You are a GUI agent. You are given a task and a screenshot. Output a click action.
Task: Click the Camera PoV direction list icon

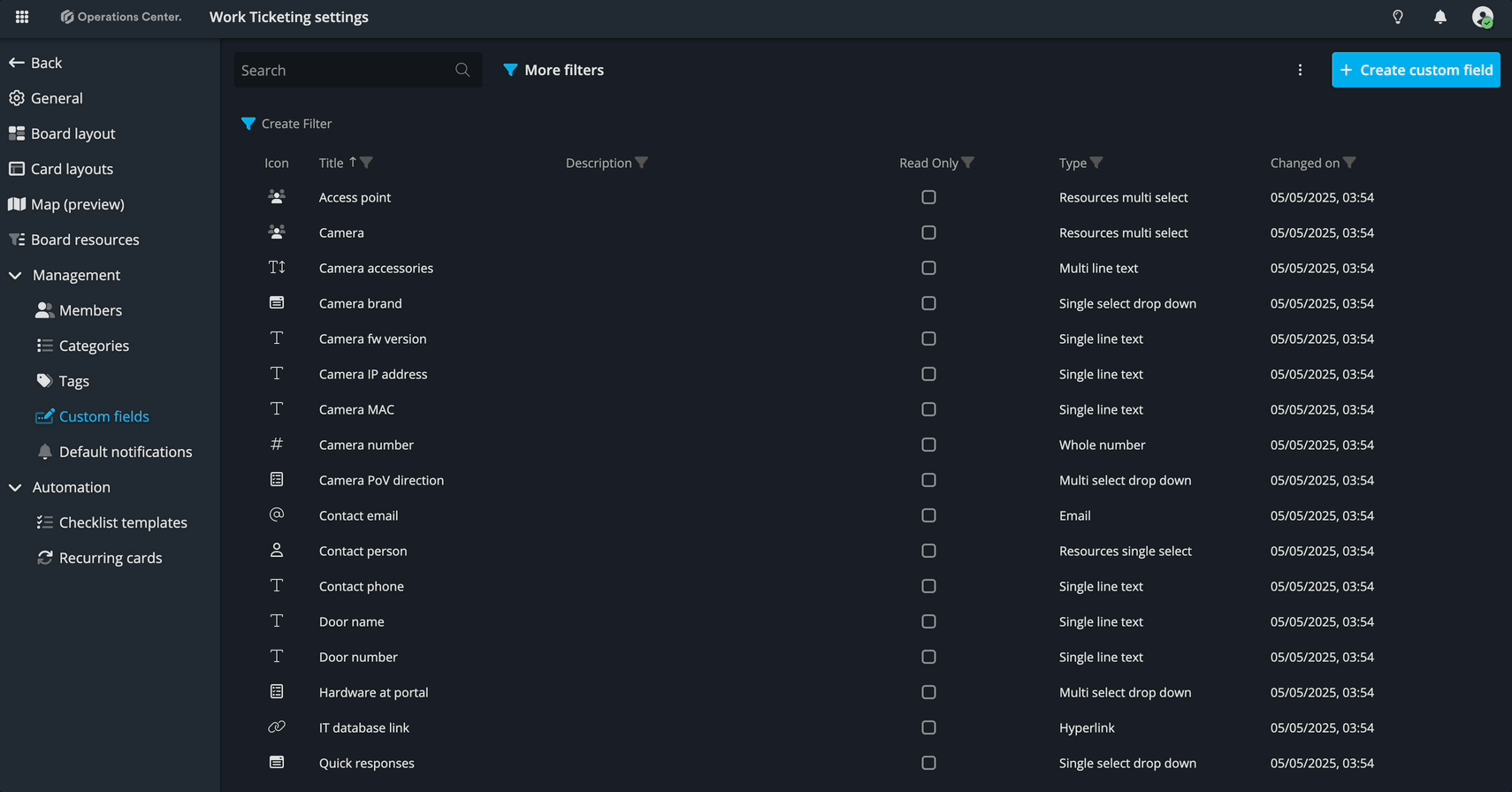[277, 480]
